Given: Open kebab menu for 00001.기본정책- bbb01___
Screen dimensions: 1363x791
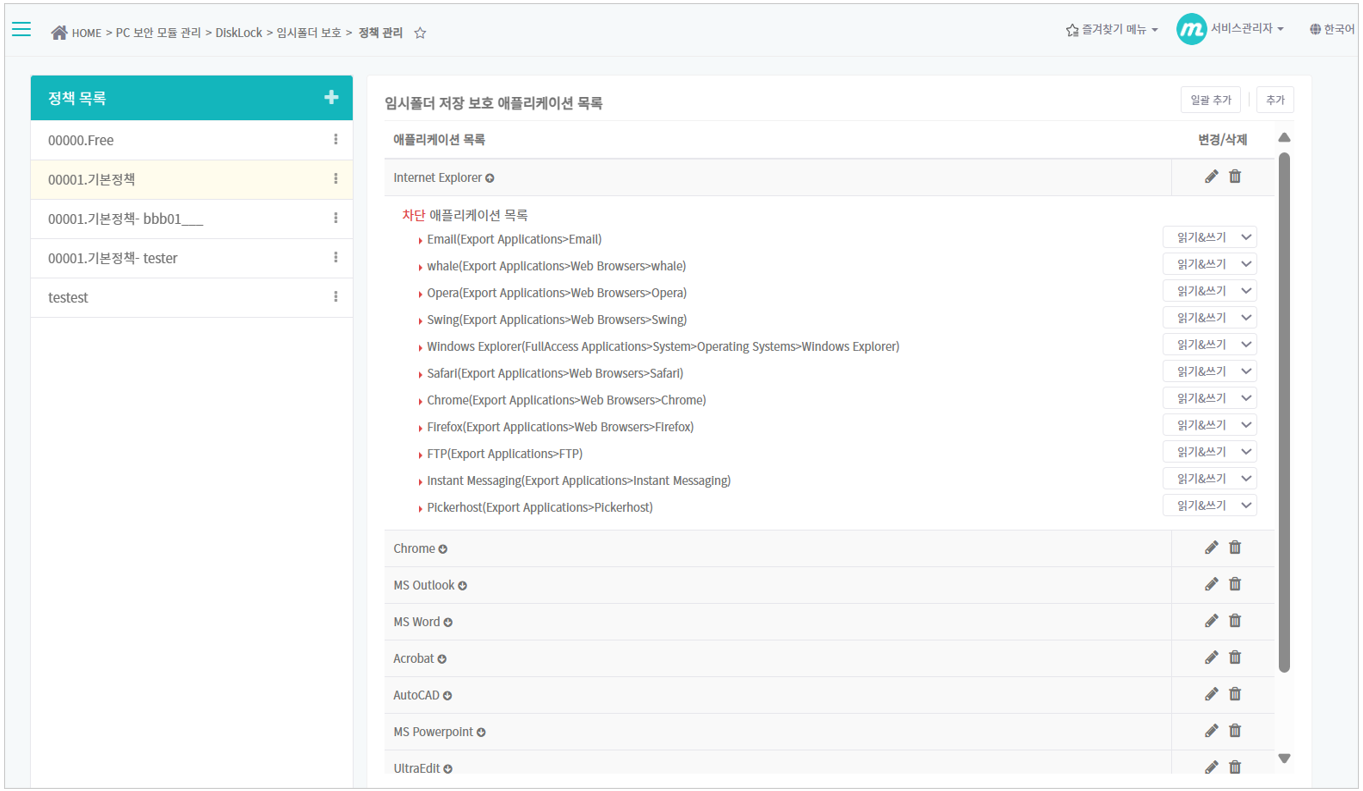Looking at the screenshot, I should 336,218.
